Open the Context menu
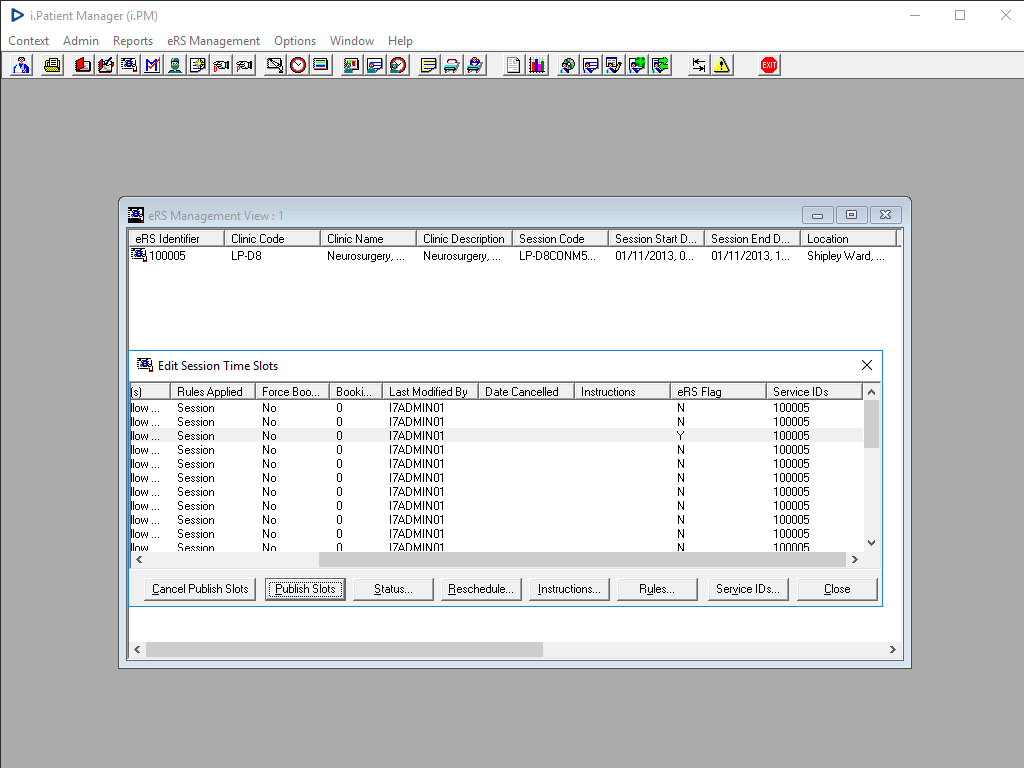The height and width of the screenshot is (768, 1024). 28,40
